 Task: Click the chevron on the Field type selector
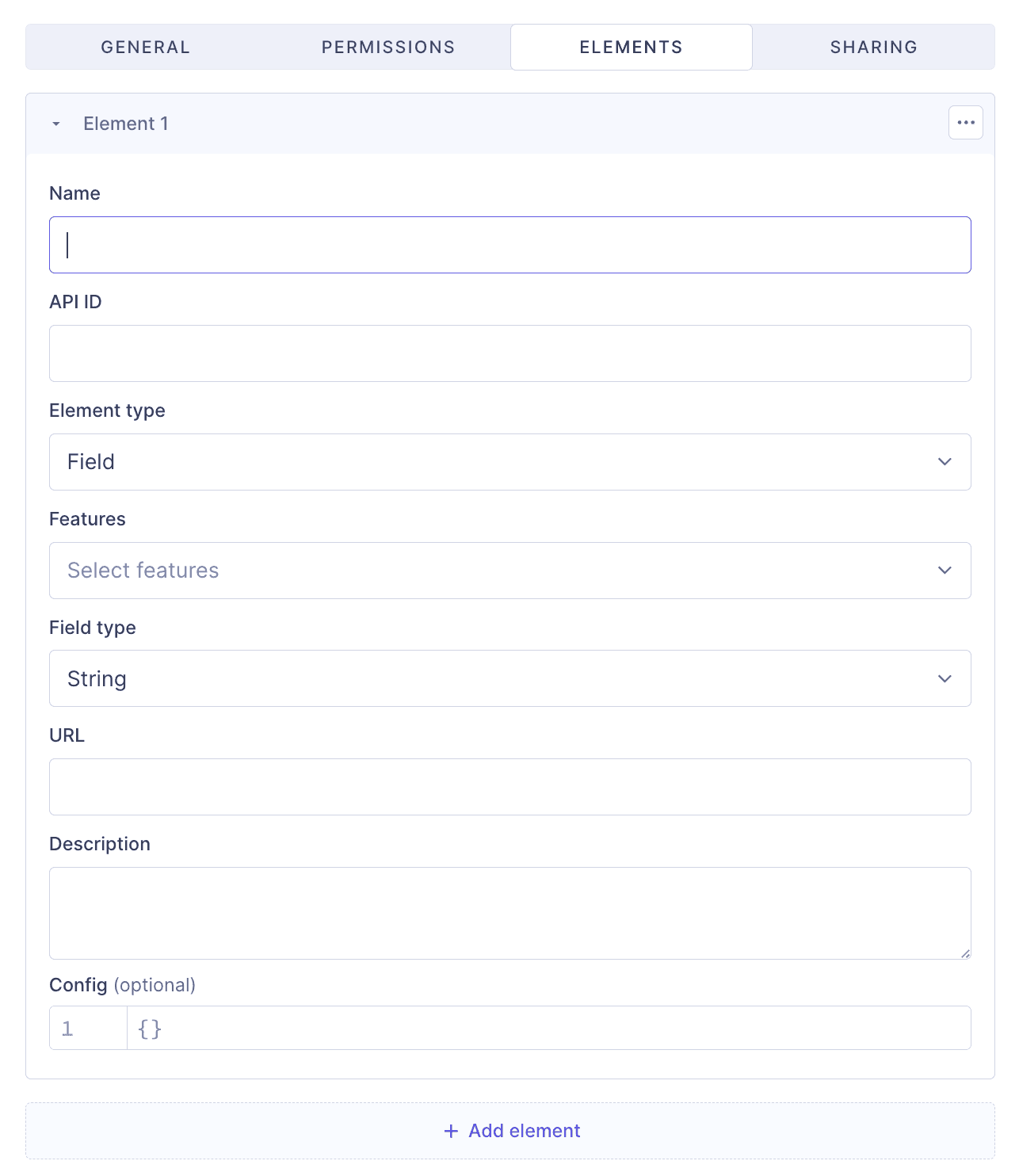[x=944, y=678]
